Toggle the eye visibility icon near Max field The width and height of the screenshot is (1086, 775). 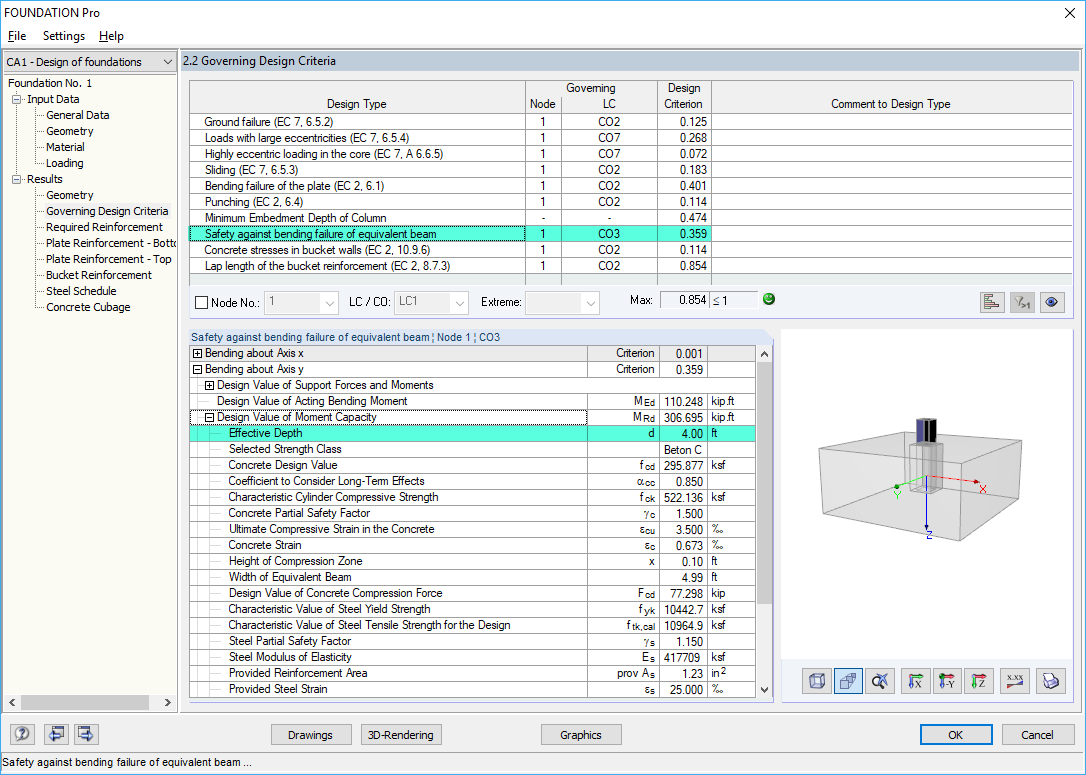[1052, 301]
